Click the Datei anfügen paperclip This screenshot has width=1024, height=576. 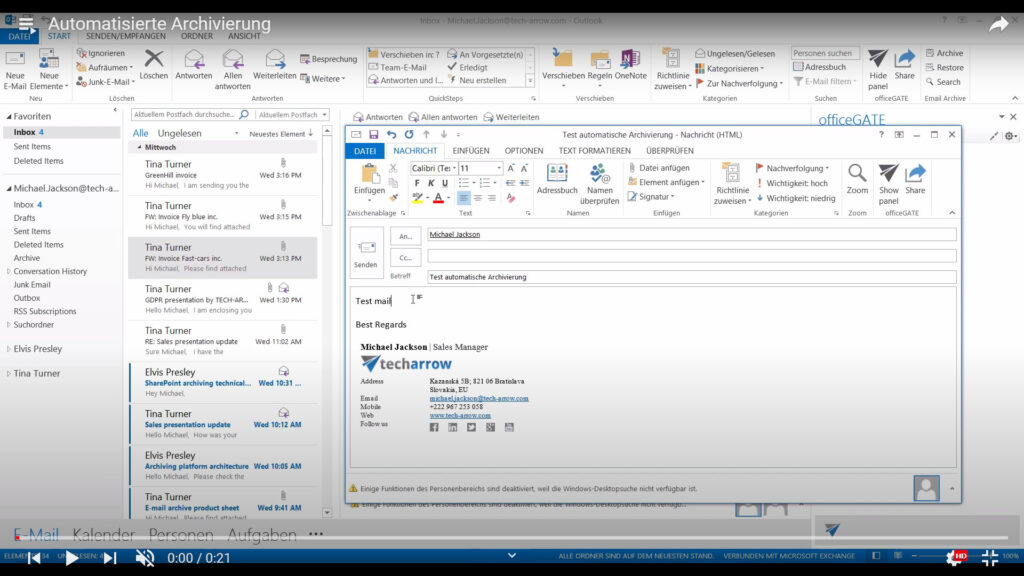pyautogui.click(x=659, y=168)
